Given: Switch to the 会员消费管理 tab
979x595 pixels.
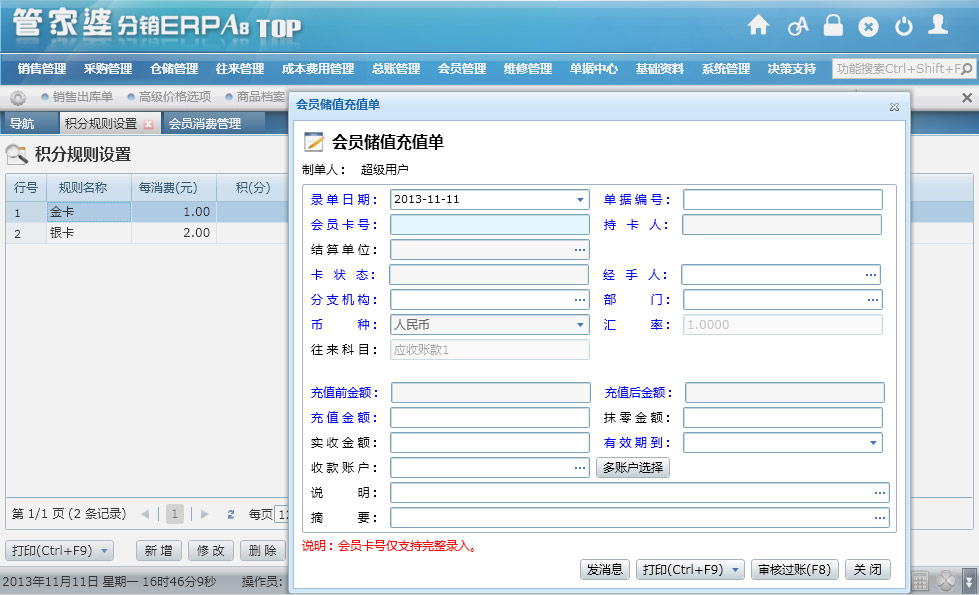Looking at the screenshot, I should [205, 124].
